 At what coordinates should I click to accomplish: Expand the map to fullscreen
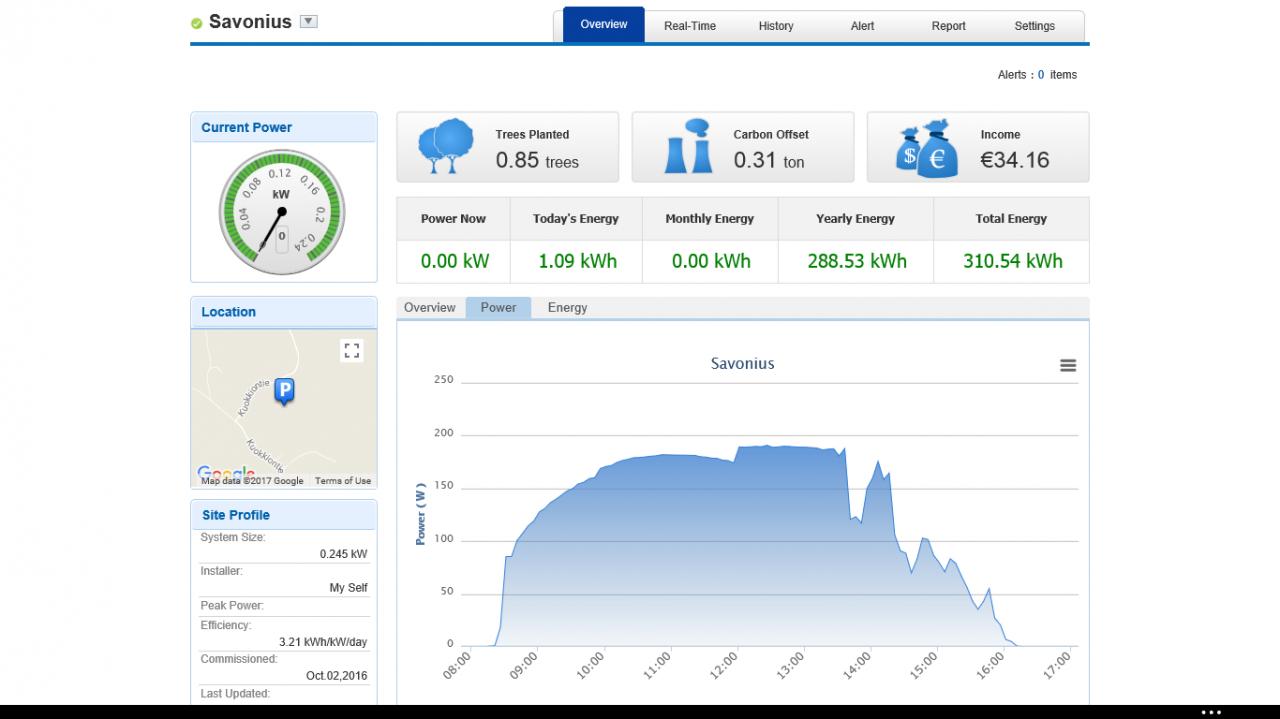[x=351, y=350]
